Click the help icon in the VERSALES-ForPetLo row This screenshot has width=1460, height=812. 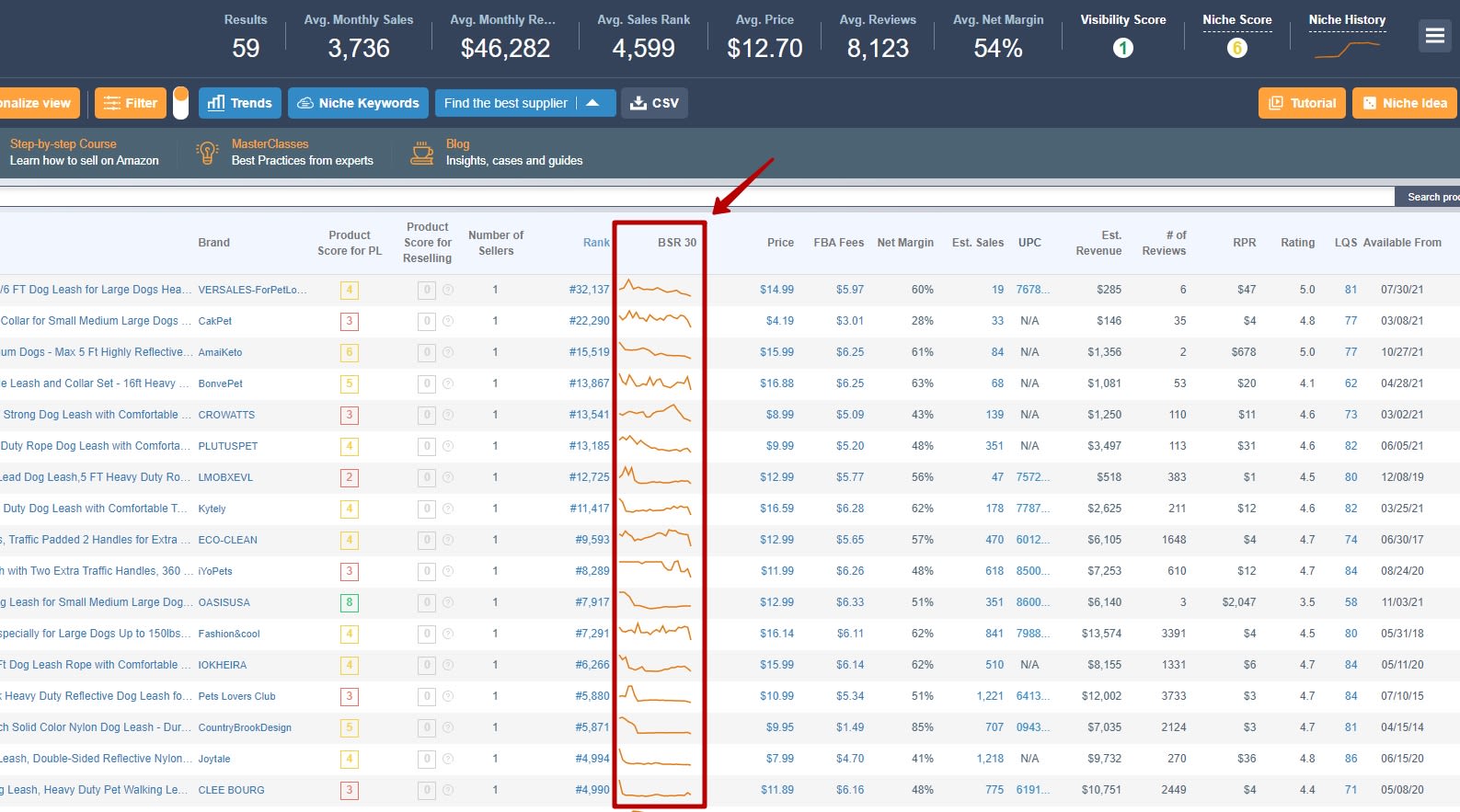coord(448,290)
